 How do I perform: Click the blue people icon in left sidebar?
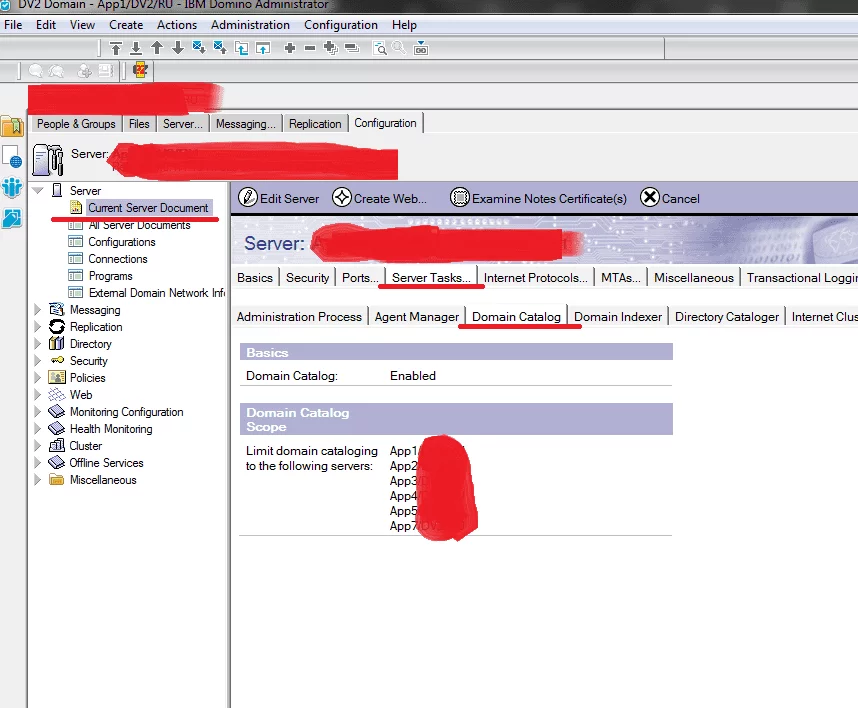coord(12,187)
